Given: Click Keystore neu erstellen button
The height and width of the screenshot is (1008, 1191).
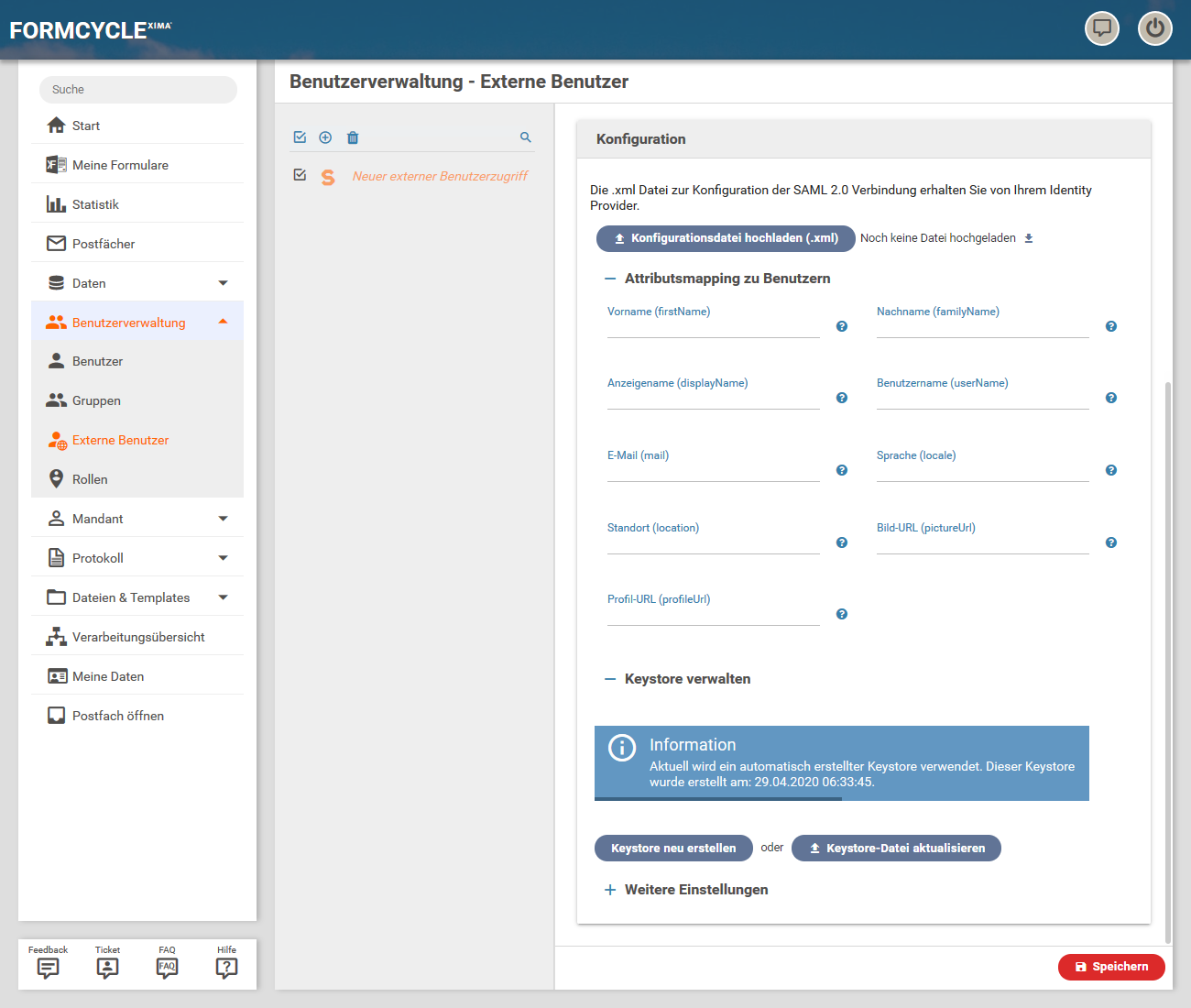Looking at the screenshot, I should pos(673,849).
